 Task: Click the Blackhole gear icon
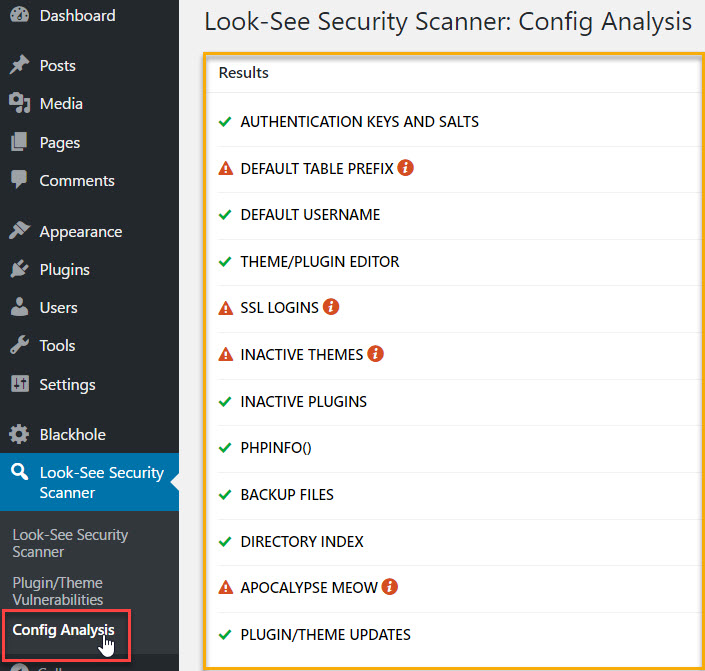point(19,434)
